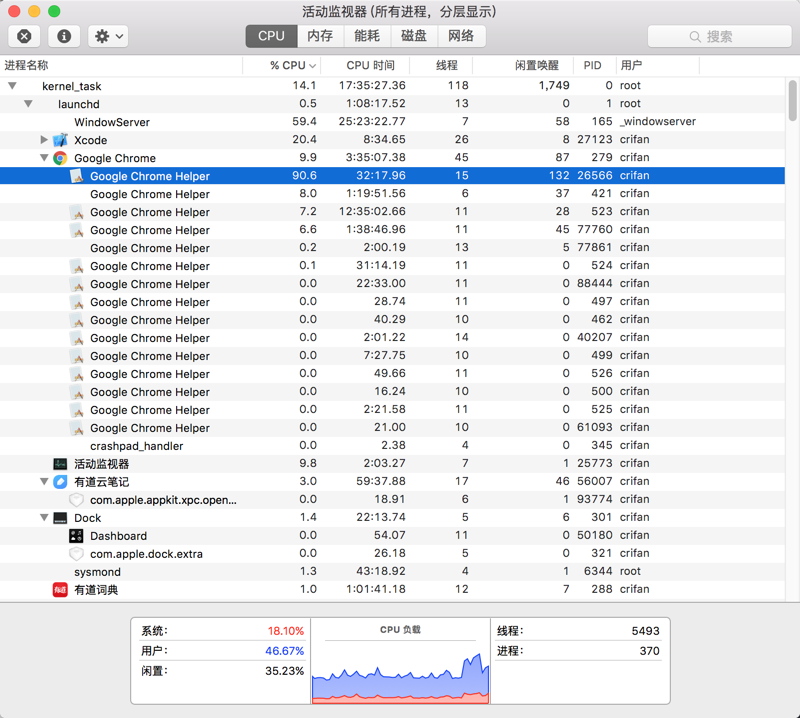The image size is (800, 718).
Task: Click the 有道词典 app icon
Action: 60,589
